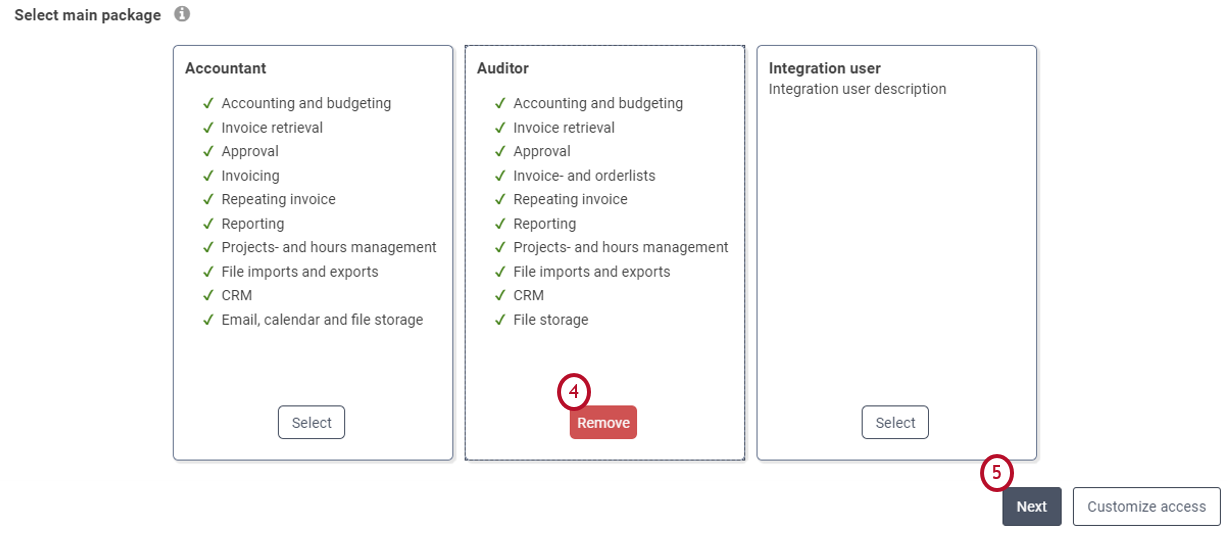
Task: Click Auditor's CRM checkmark
Action: coord(501,295)
